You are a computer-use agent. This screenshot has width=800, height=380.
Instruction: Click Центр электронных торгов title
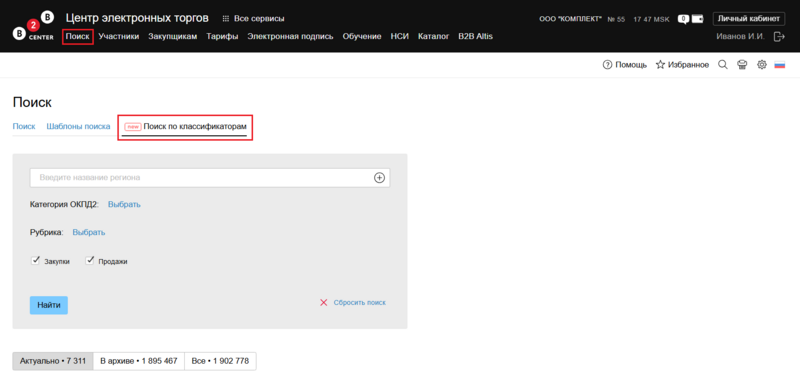pos(137,18)
